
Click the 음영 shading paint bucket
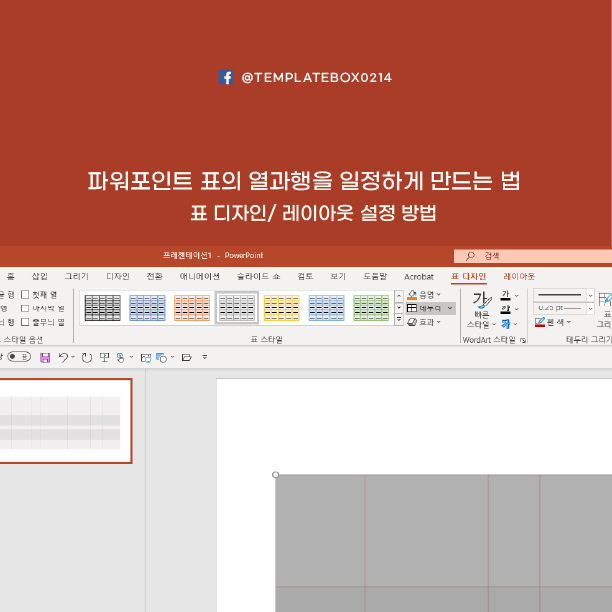click(412, 295)
